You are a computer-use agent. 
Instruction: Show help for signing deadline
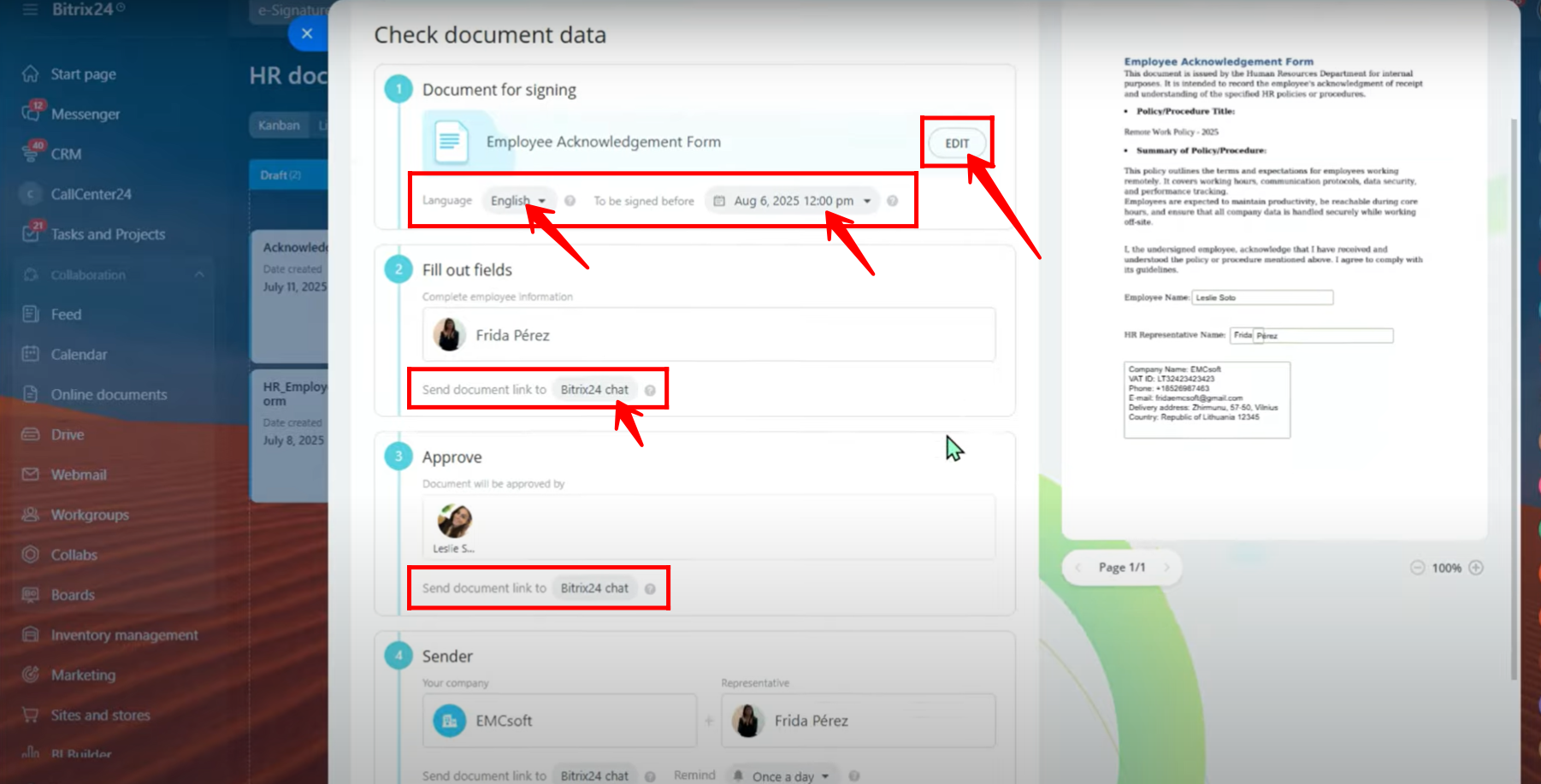tap(892, 201)
